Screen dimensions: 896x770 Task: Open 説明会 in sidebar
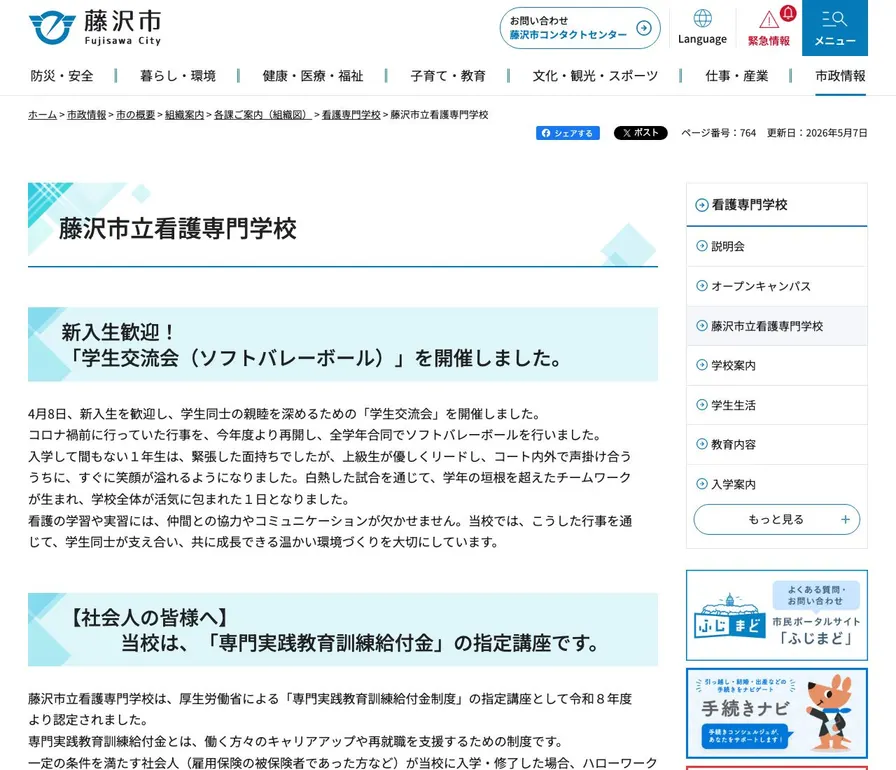(x=777, y=246)
